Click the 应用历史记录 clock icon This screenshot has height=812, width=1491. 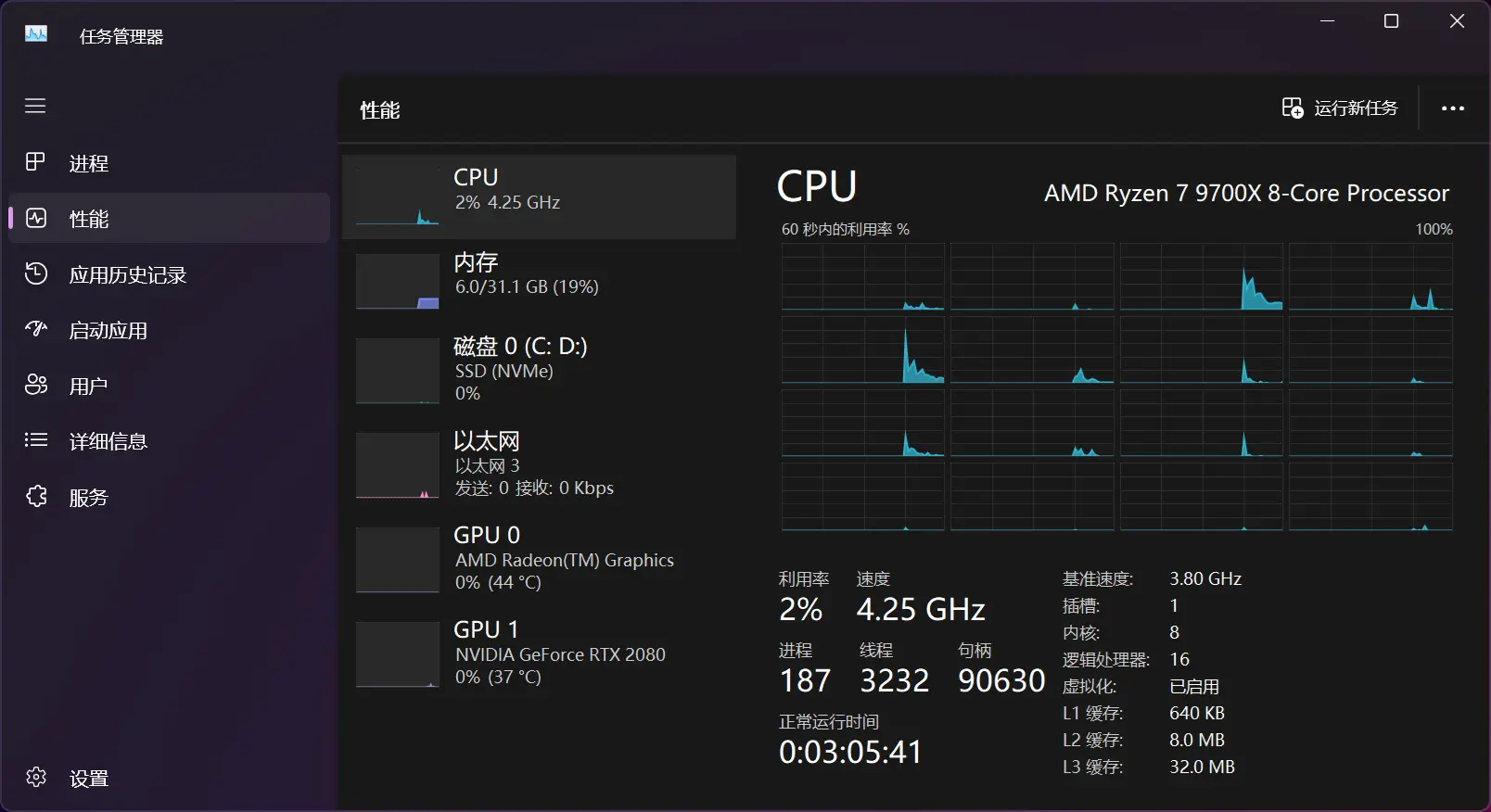tap(36, 273)
